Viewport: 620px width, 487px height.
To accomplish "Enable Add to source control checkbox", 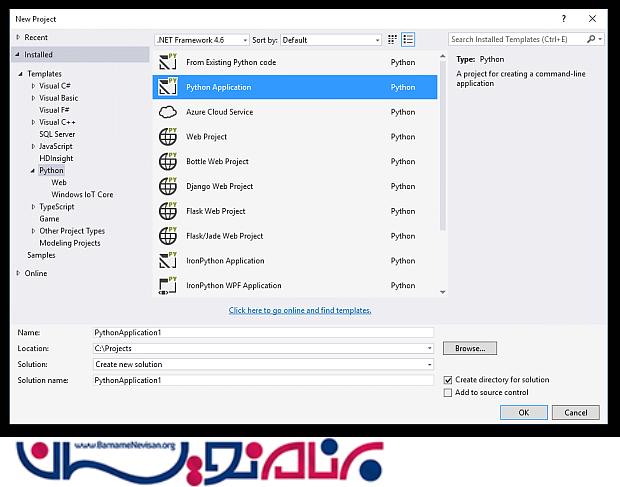I will (x=448, y=393).
